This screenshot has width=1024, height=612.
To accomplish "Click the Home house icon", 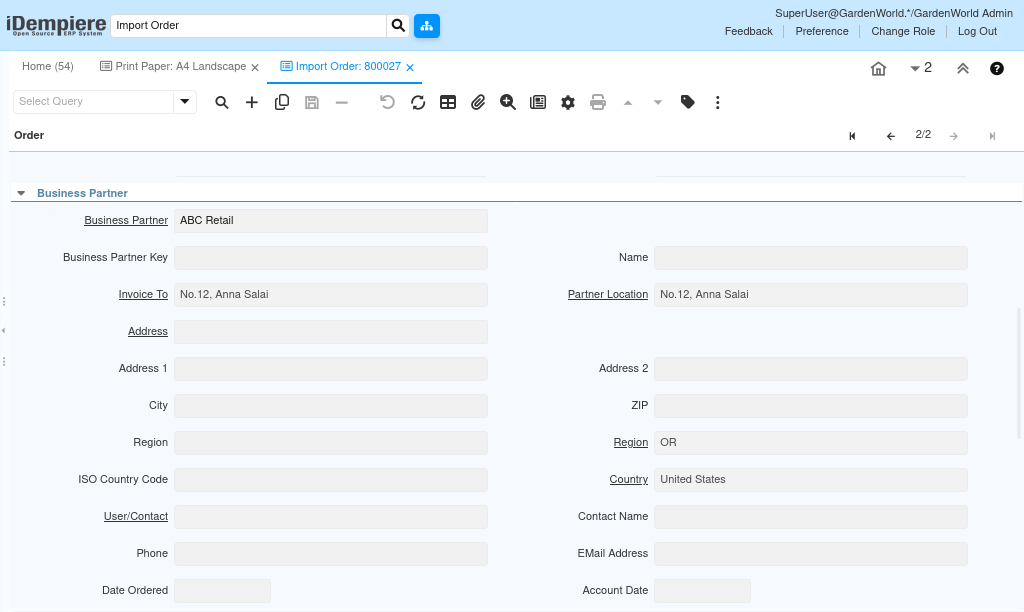I will pyautogui.click(x=878, y=69).
